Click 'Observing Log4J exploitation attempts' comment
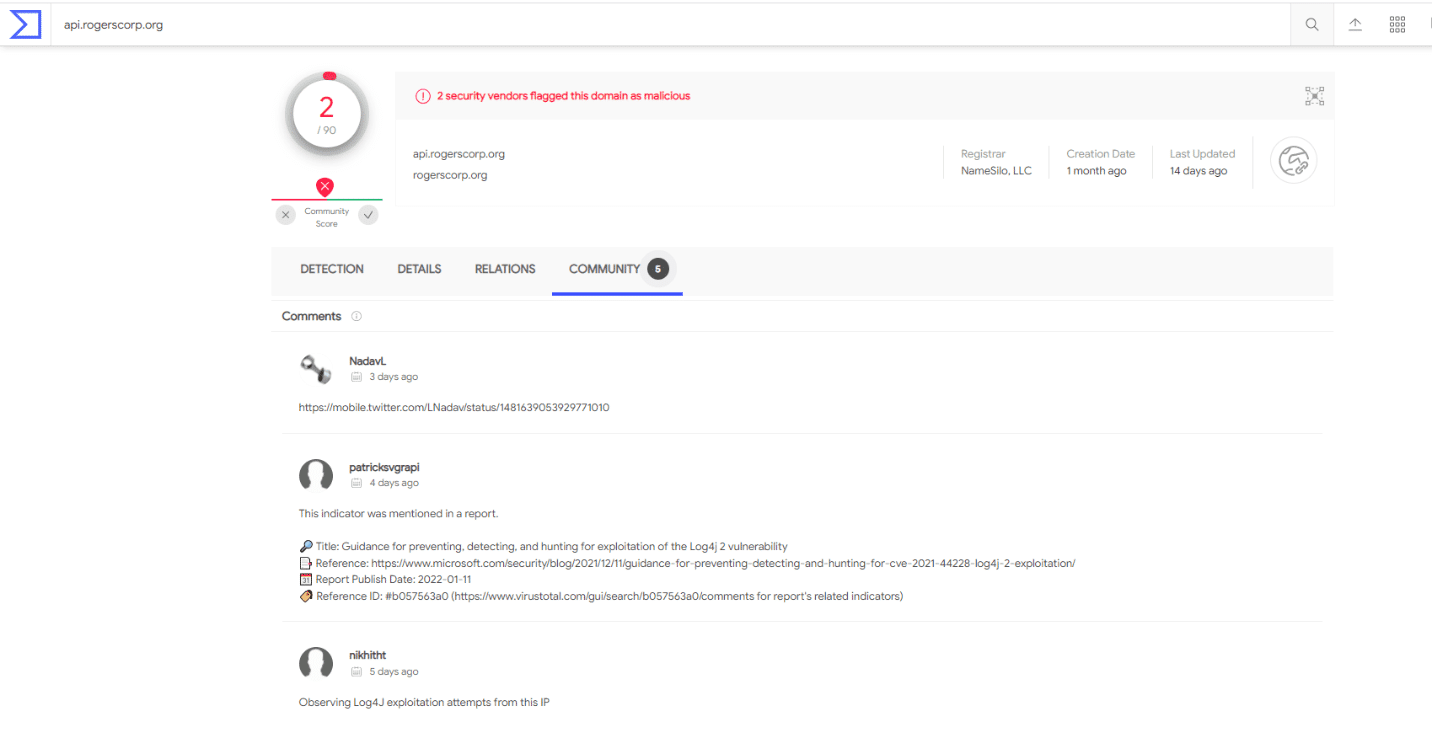The height and width of the screenshot is (738, 1432). click(424, 702)
